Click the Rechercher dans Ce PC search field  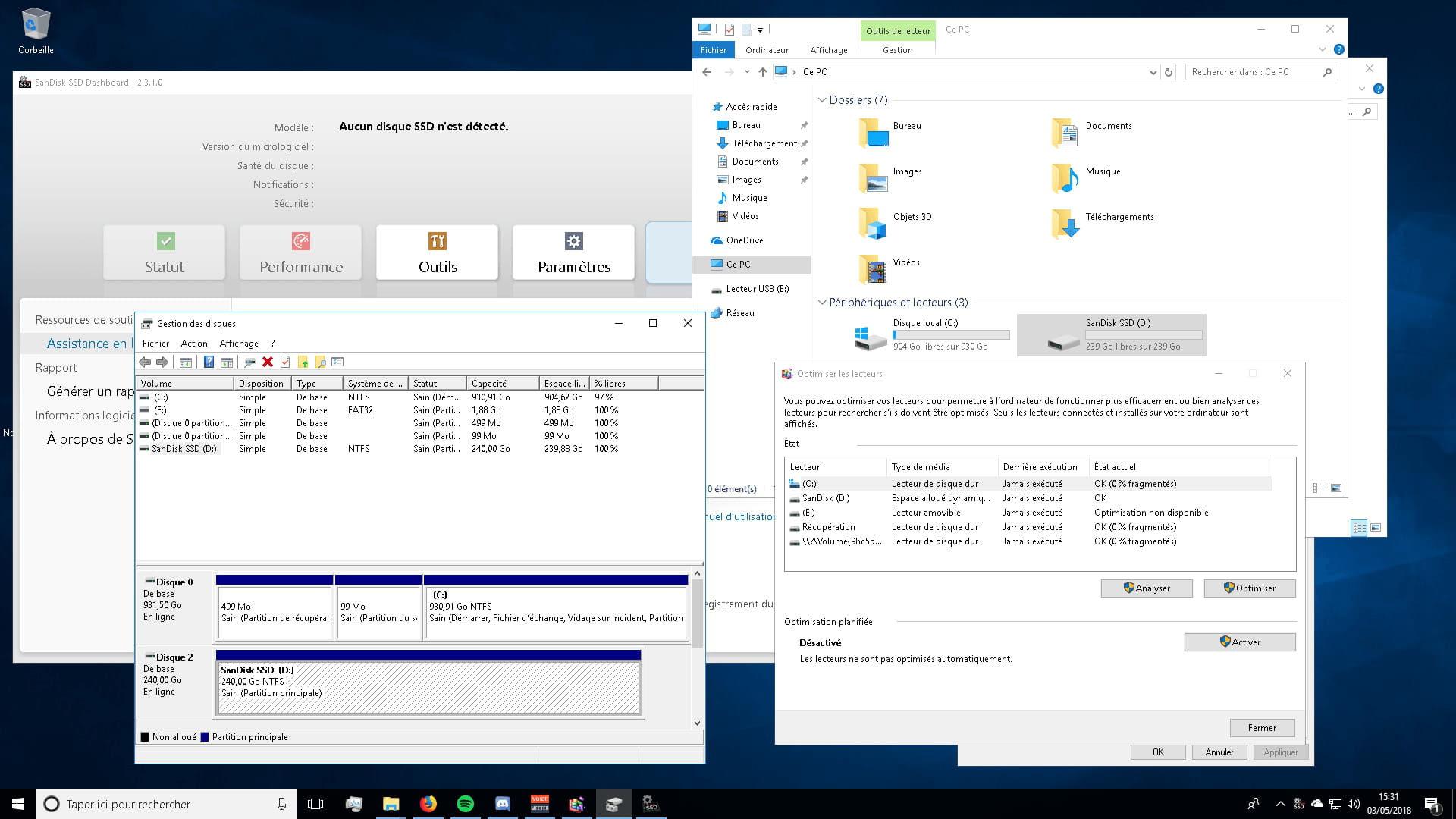(x=1261, y=72)
